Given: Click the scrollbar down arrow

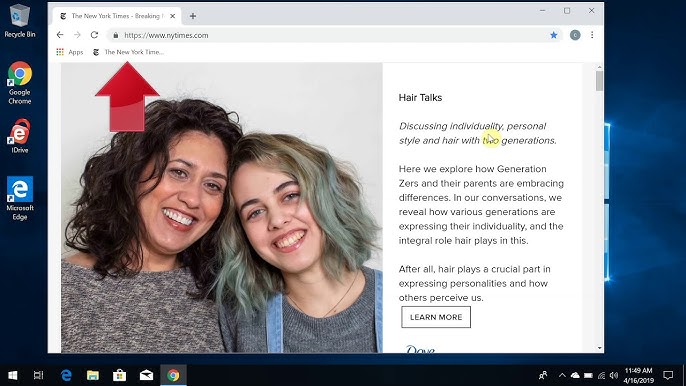Looking at the screenshot, I should pos(599,348).
